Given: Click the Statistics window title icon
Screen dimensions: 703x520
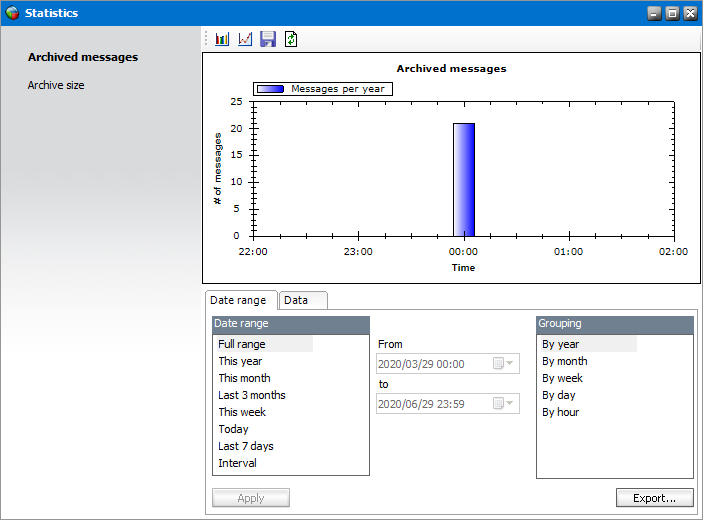Looking at the screenshot, I should [x=11, y=13].
